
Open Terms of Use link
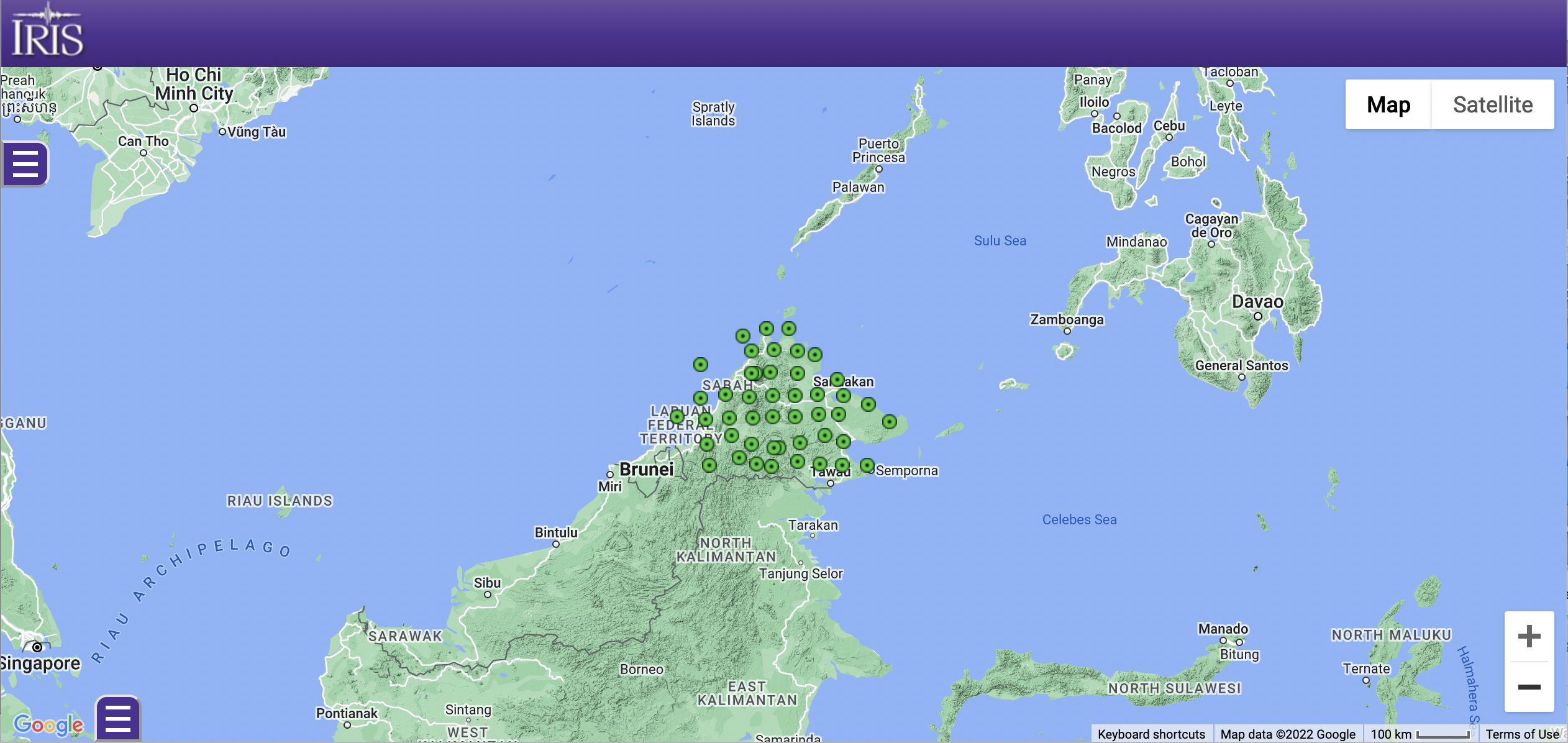tap(1522, 734)
